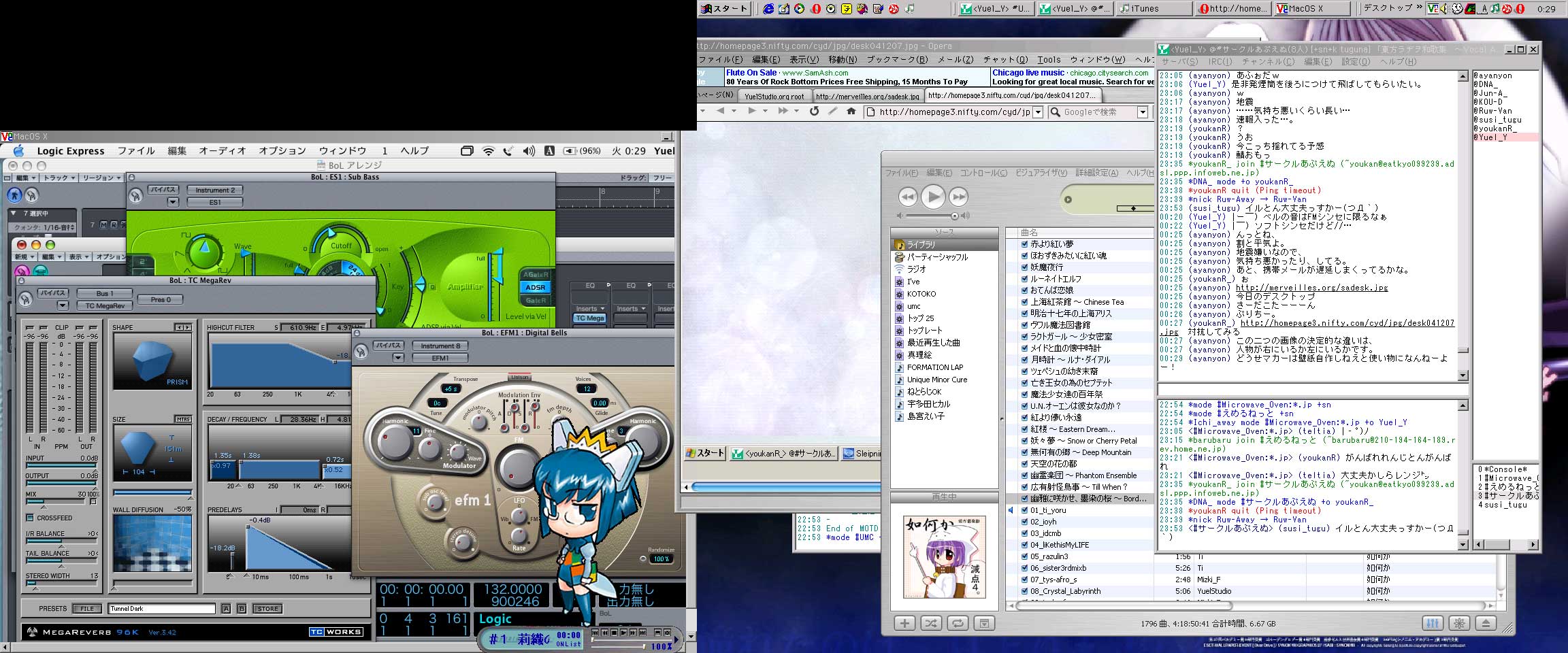Open the リージョン dropdown in Arrange window
1568x653 pixels.
(101, 178)
